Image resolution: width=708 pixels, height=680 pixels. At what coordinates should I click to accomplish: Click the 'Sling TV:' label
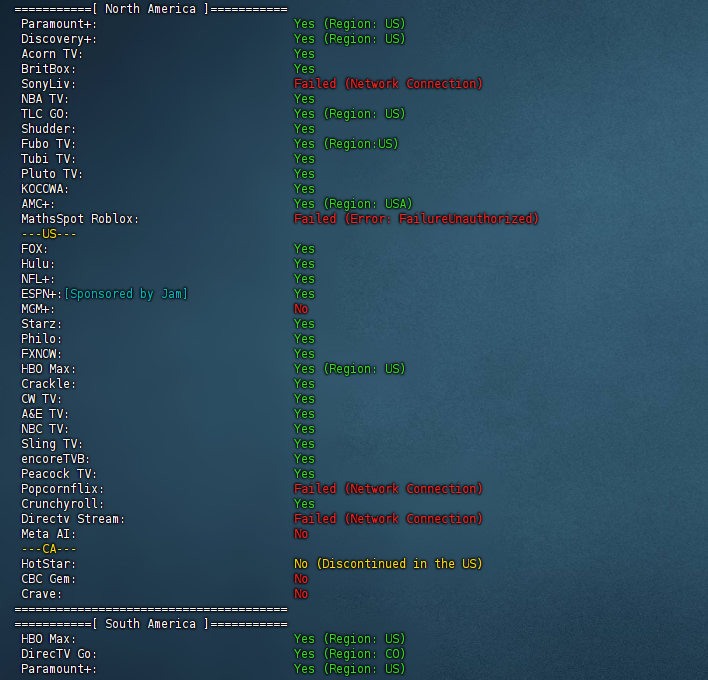52,444
